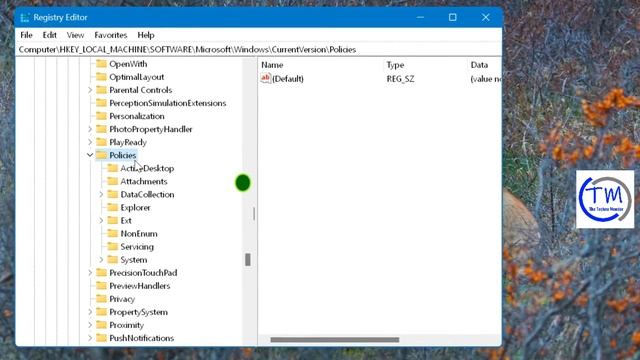Screen dimensions: 640x360
Task: Select the Attachments key label
Action: [144, 181]
